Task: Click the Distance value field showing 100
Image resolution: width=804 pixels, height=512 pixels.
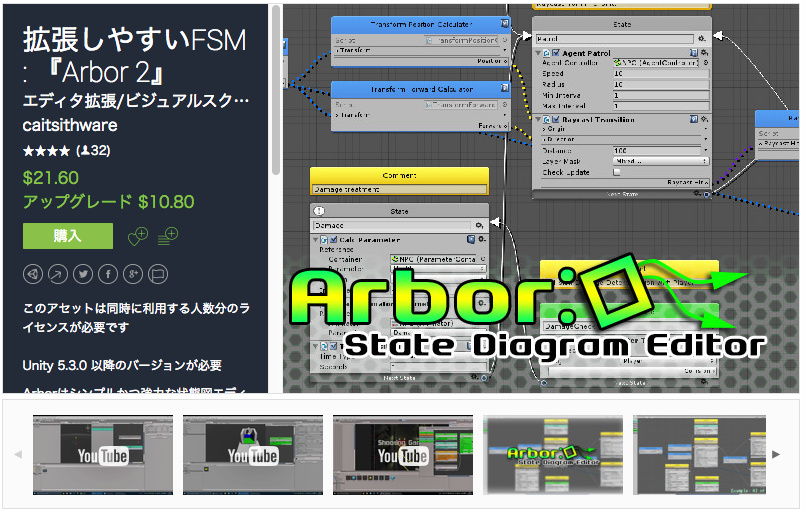Action: tap(657, 150)
